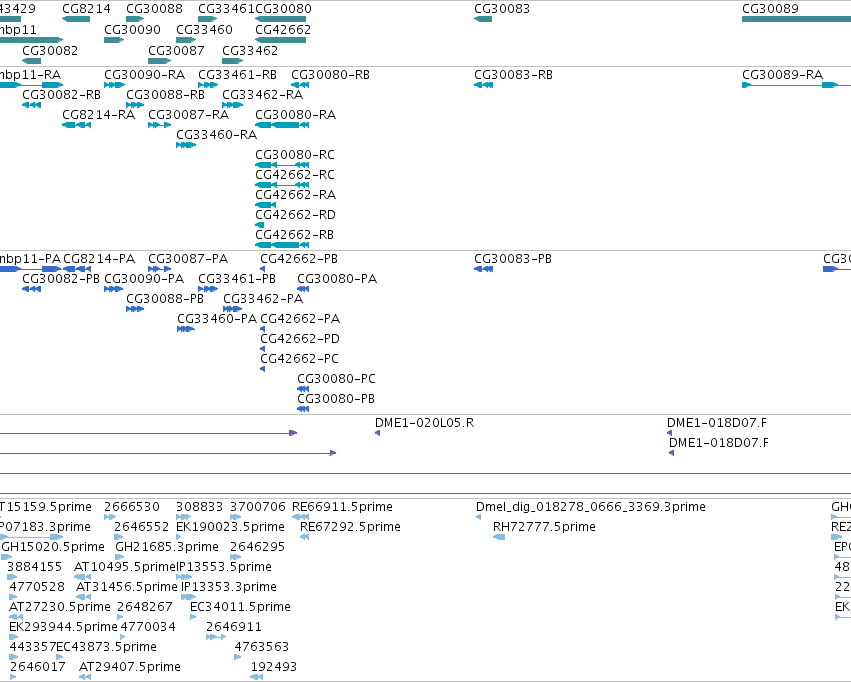Open protein CG42662-PD

pos(300,339)
